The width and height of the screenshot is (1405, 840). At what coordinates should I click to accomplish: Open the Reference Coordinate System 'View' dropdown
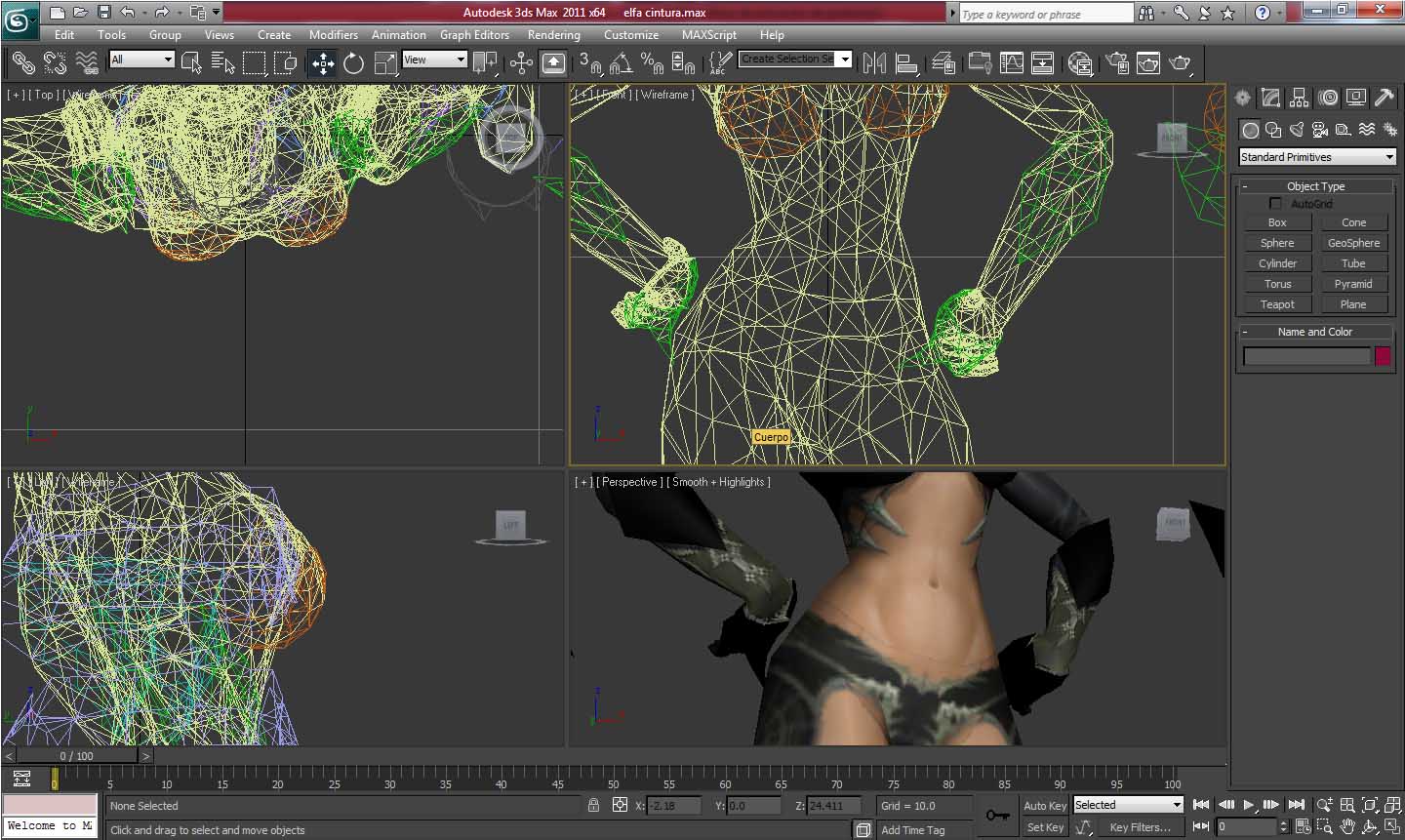(x=435, y=60)
